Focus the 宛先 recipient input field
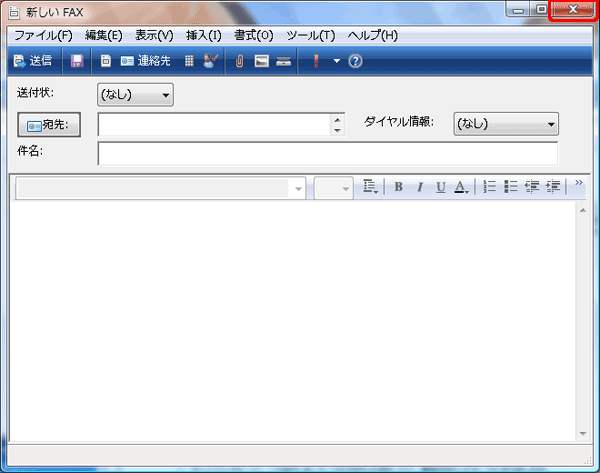 tap(214, 124)
